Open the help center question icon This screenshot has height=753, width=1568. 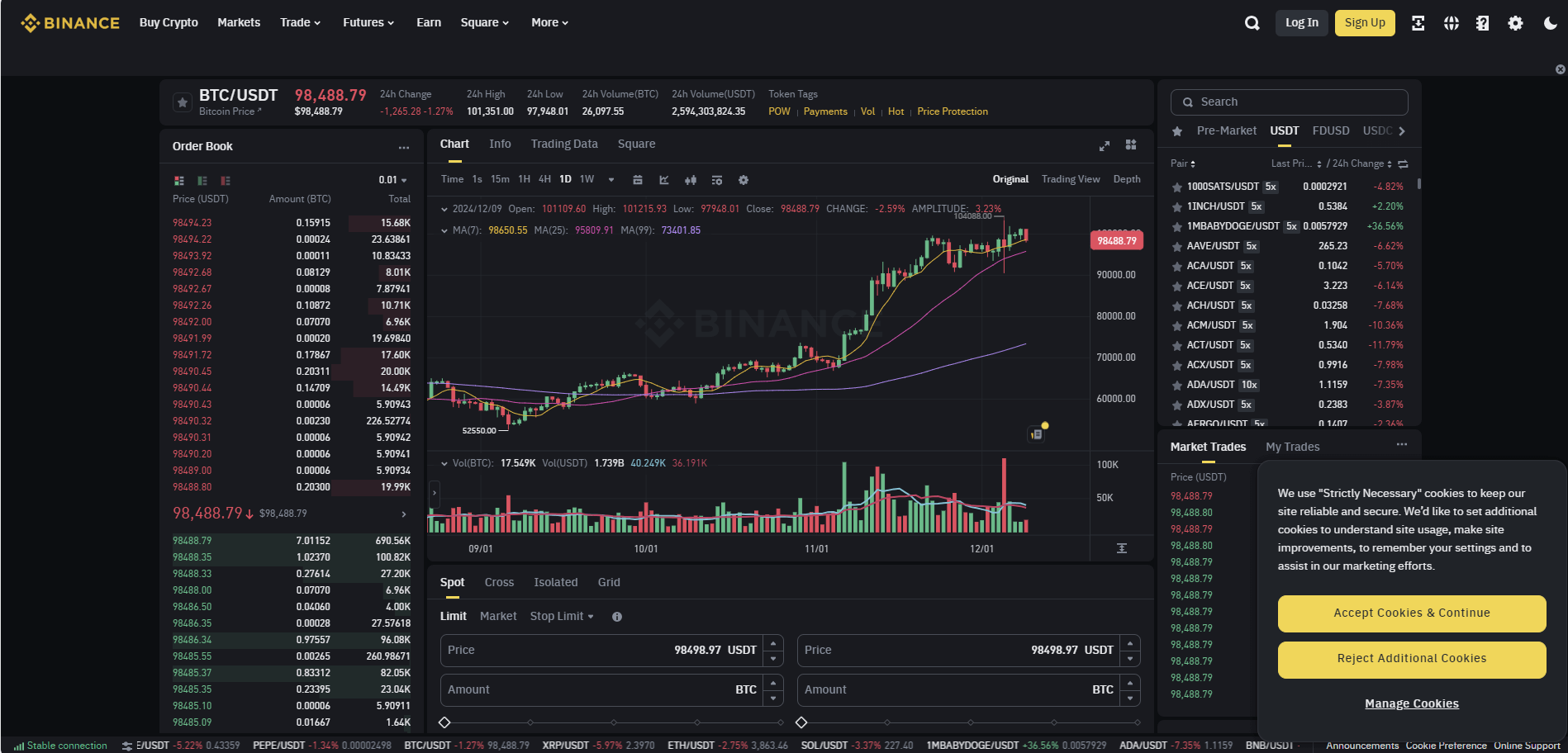click(1483, 23)
